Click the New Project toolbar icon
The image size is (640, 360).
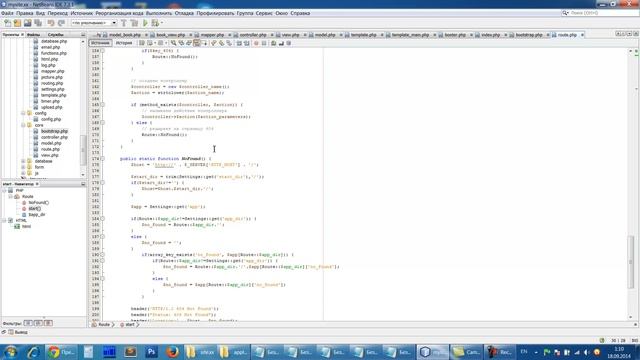17,23
